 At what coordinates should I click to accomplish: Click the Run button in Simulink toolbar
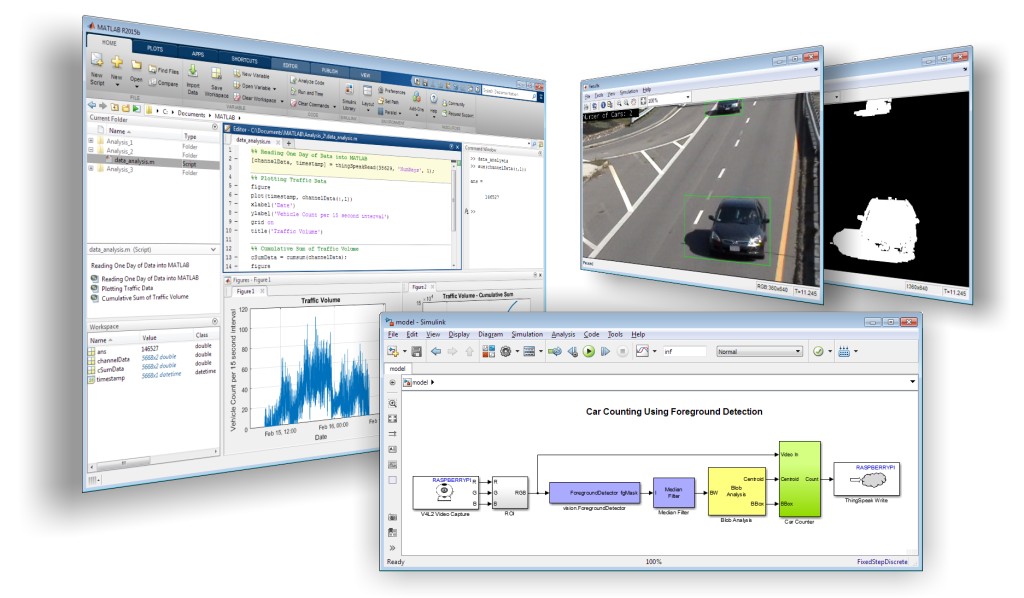point(589,351)
